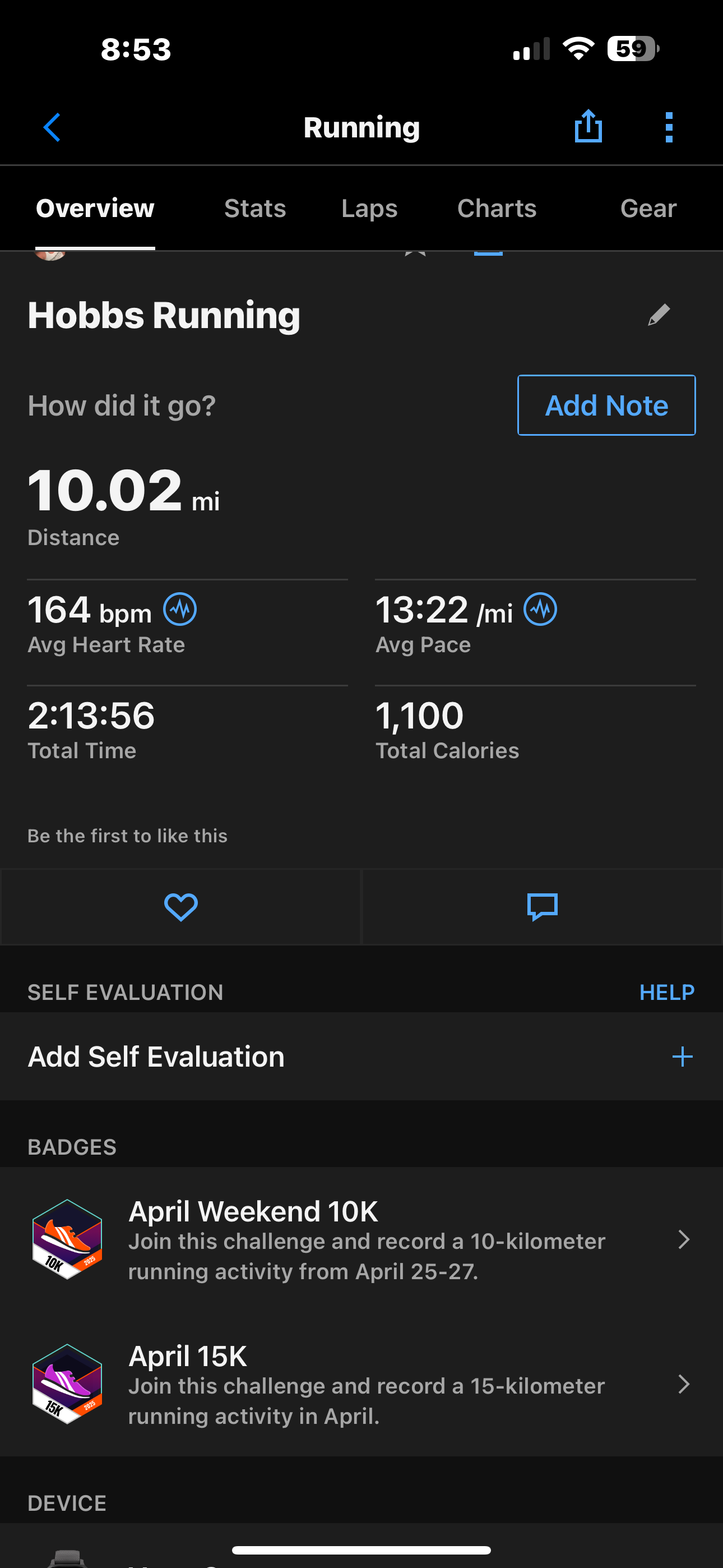Expand April 15K badge chevron
Image resolution: width=723 pixels, height=1568 pixels.
click(x=683, y=1385)
